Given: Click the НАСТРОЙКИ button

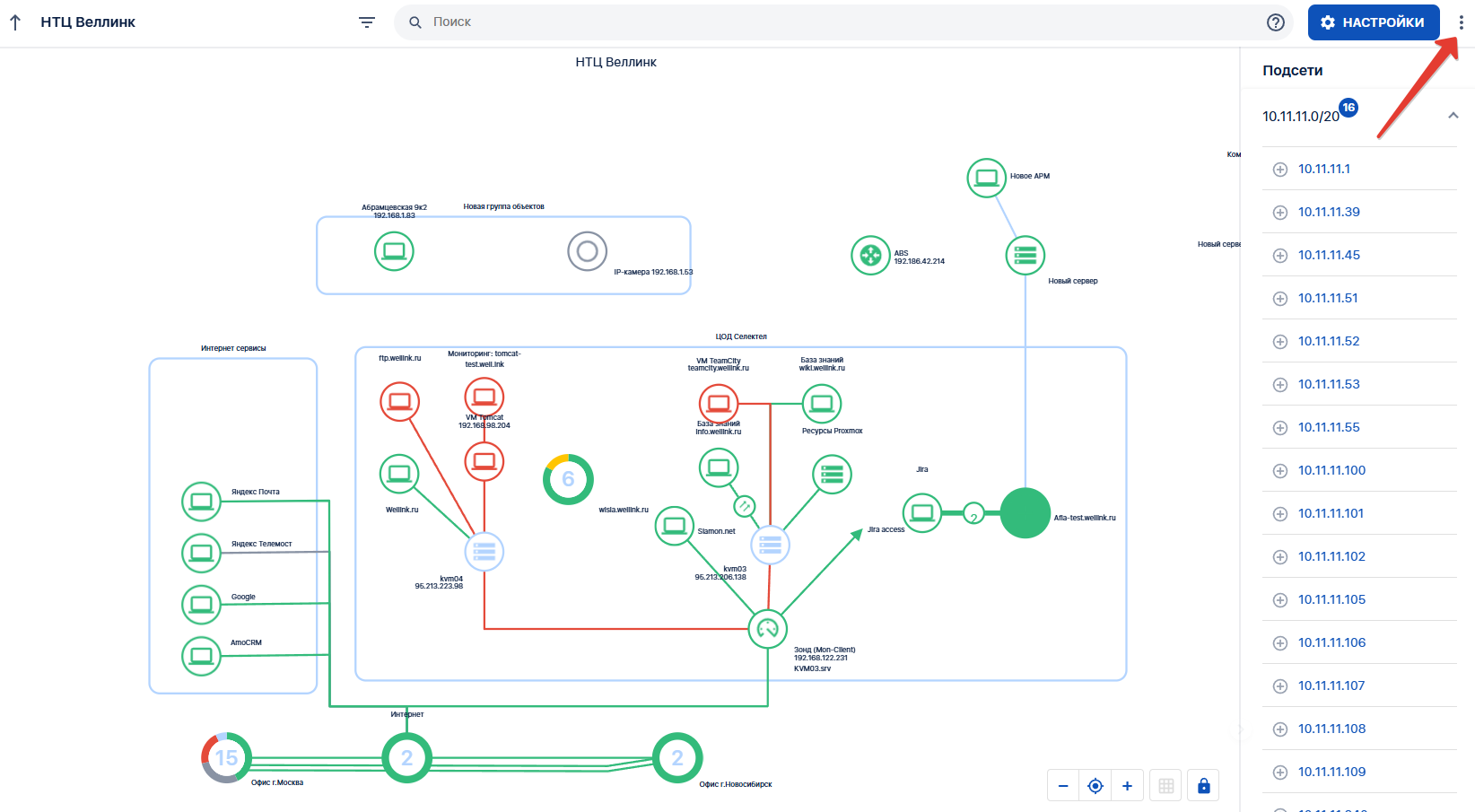Looking at the screenshot, I should click(x=1373, y=22).
